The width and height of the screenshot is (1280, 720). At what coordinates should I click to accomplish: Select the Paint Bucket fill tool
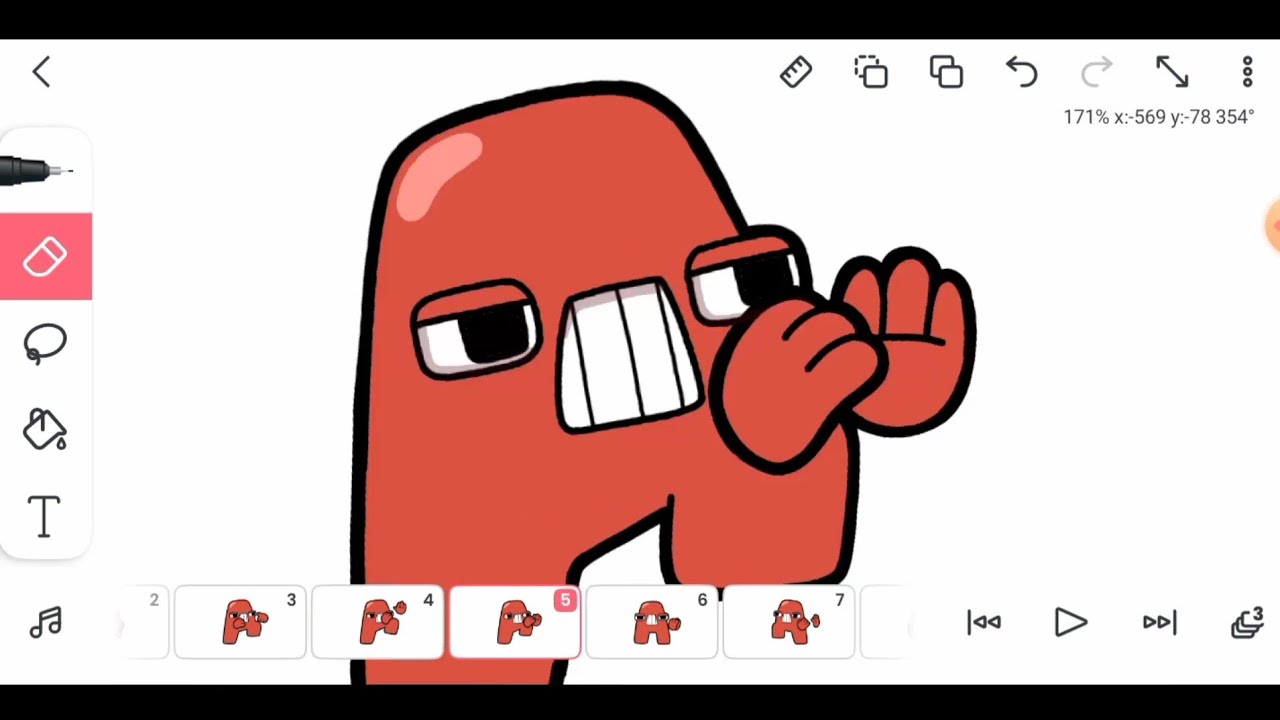coord(45,430)
